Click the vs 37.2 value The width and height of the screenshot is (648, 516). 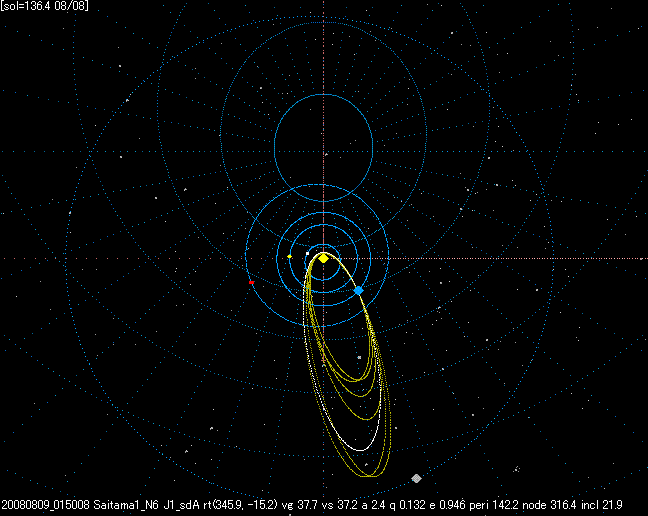click(338, 505)
